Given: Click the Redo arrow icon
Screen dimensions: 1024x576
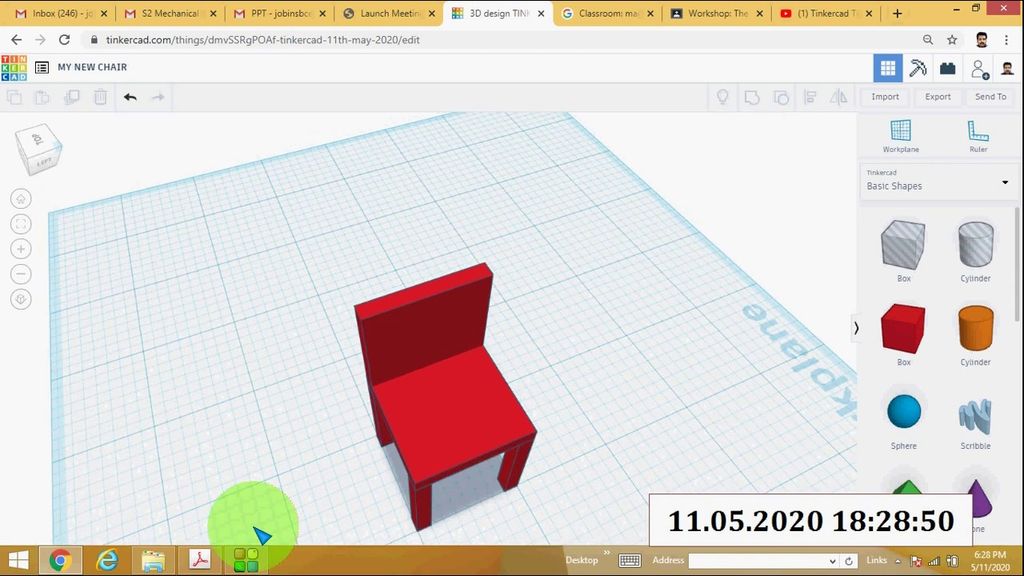Looking at the screenshot, I should tap(158, 97).
